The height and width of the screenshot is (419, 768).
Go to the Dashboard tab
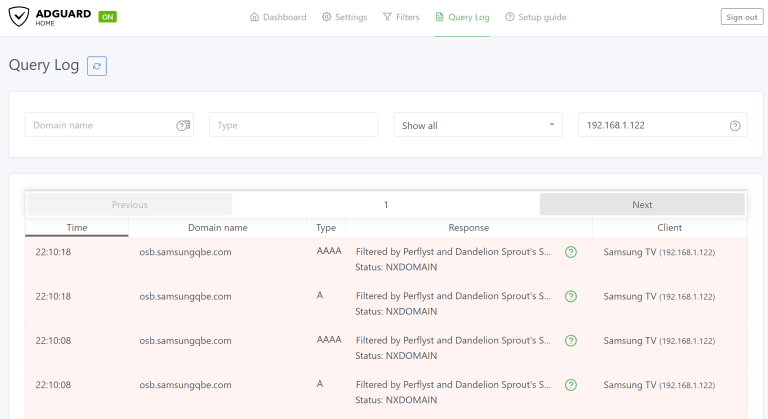[x=278, y=17]
